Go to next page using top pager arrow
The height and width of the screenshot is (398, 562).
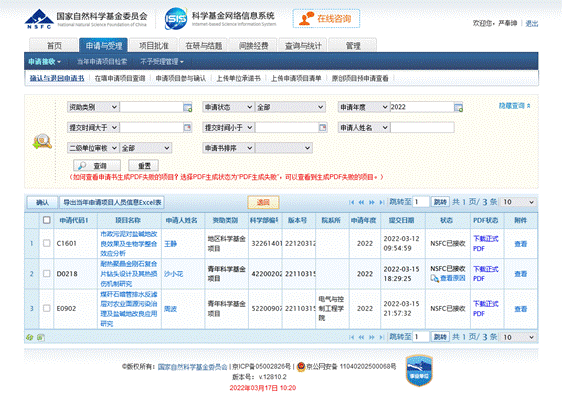tap(372, 202)
